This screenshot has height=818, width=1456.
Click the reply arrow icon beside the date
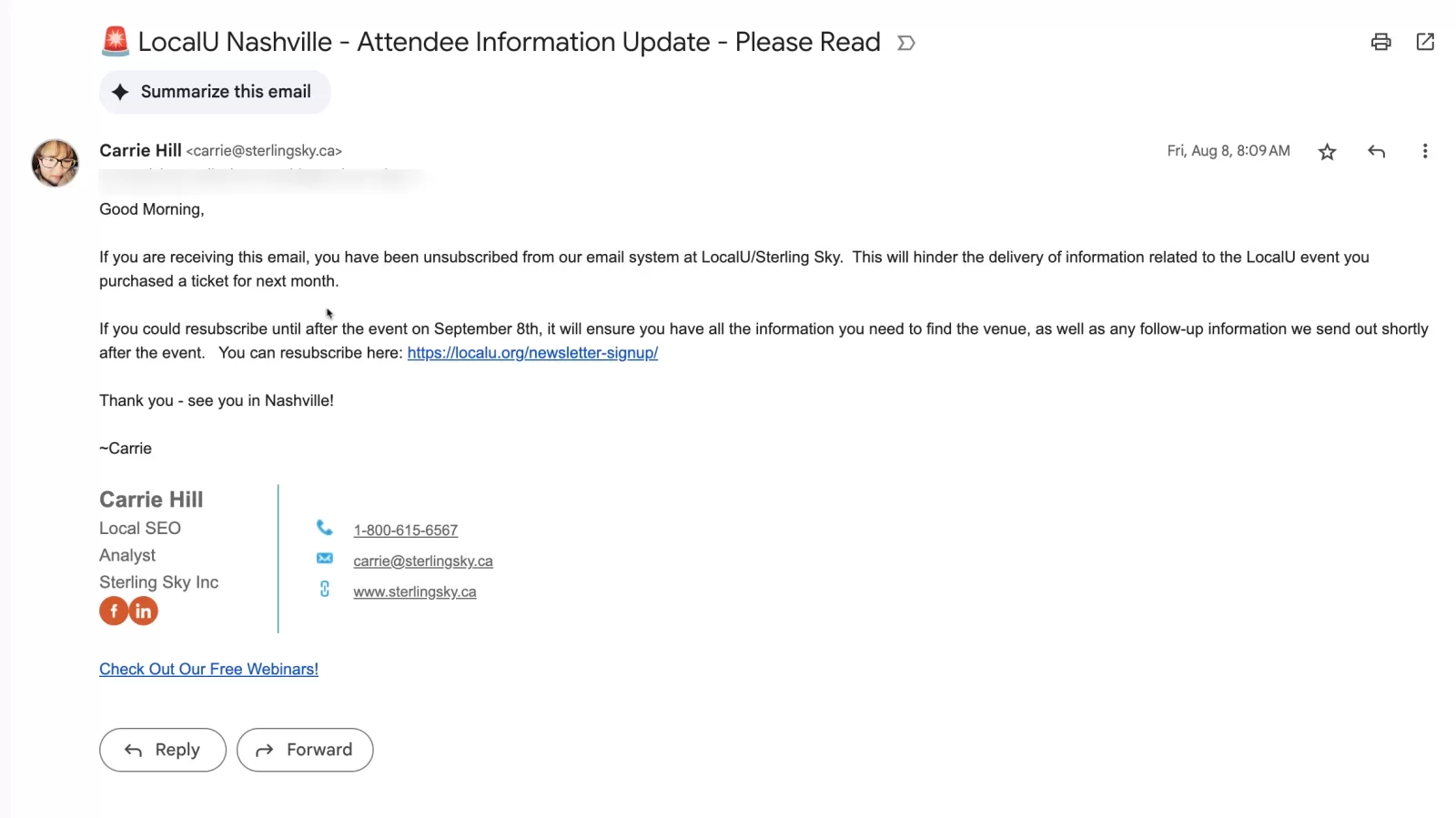tap(1376, 152)
